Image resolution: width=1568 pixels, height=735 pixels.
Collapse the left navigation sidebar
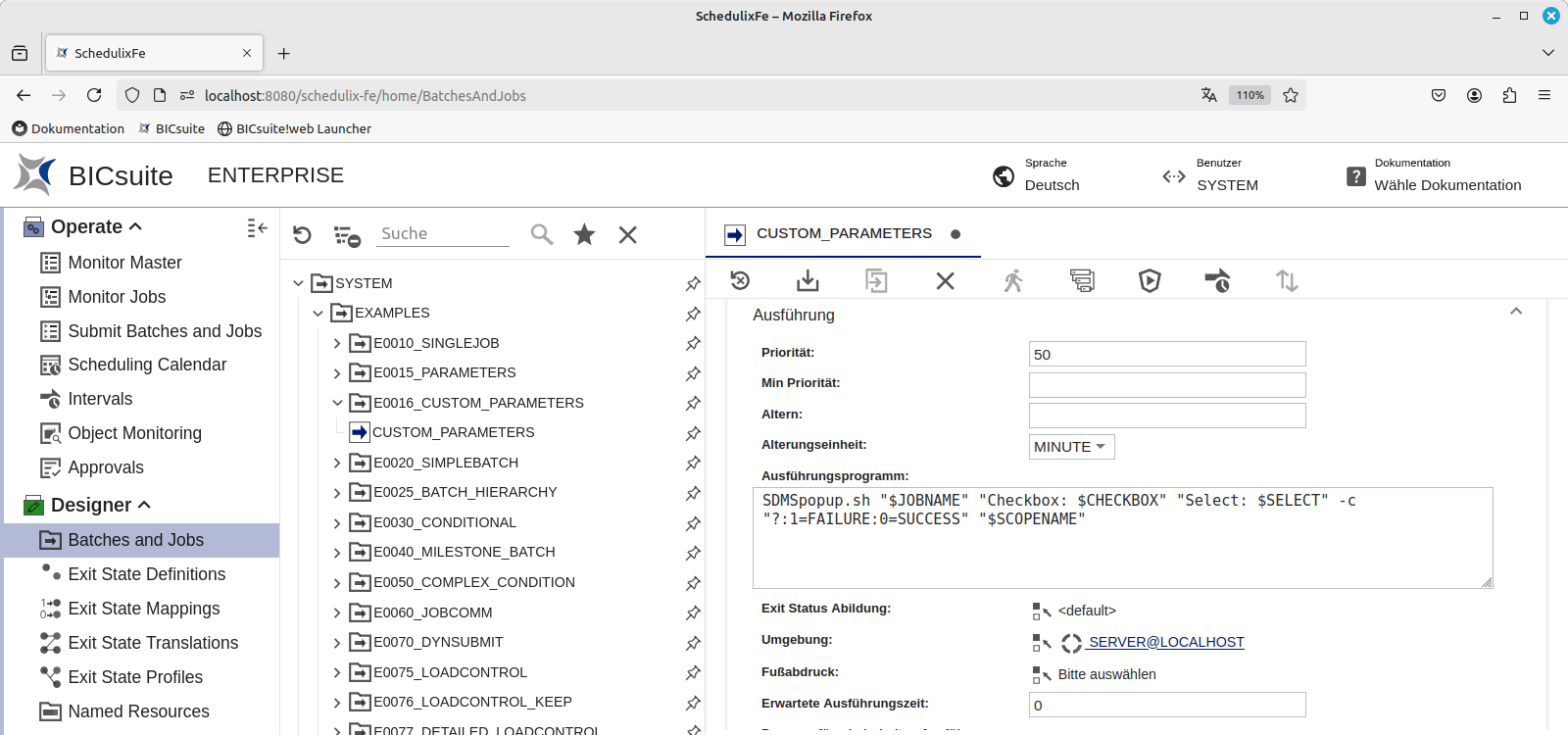(x=257, y=227)
